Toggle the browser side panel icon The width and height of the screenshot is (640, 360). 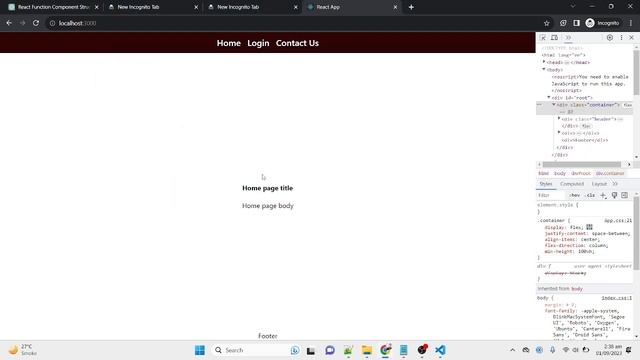[576, 23]
